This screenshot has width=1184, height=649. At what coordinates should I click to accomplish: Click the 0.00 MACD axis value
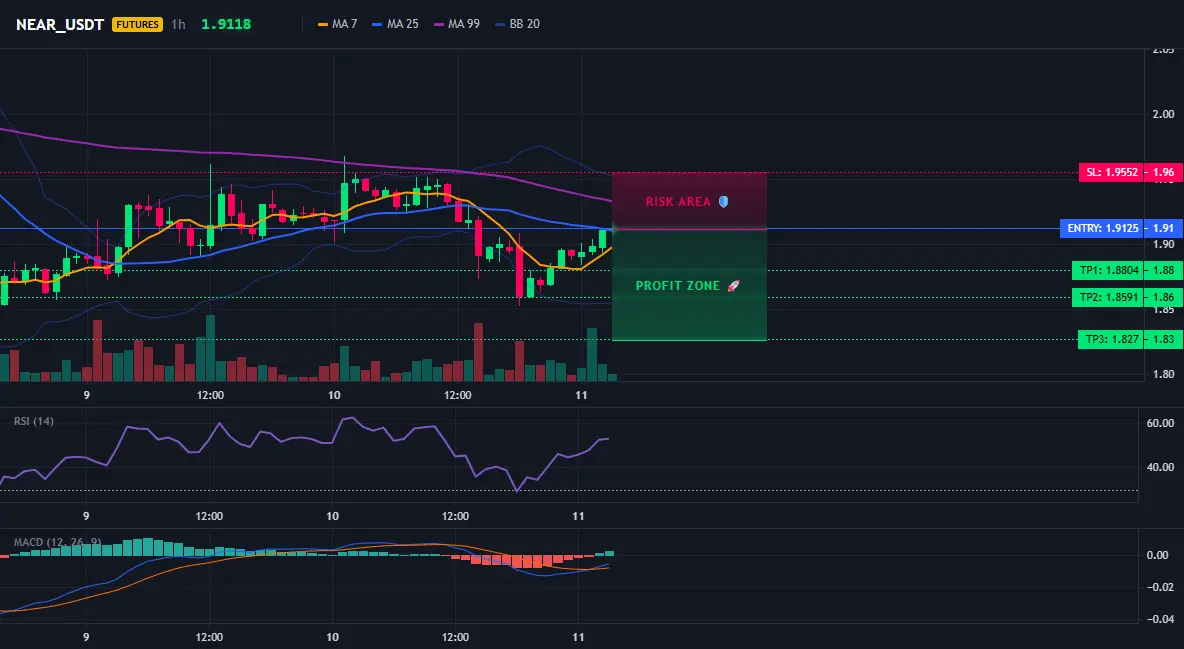(1158, 555)
